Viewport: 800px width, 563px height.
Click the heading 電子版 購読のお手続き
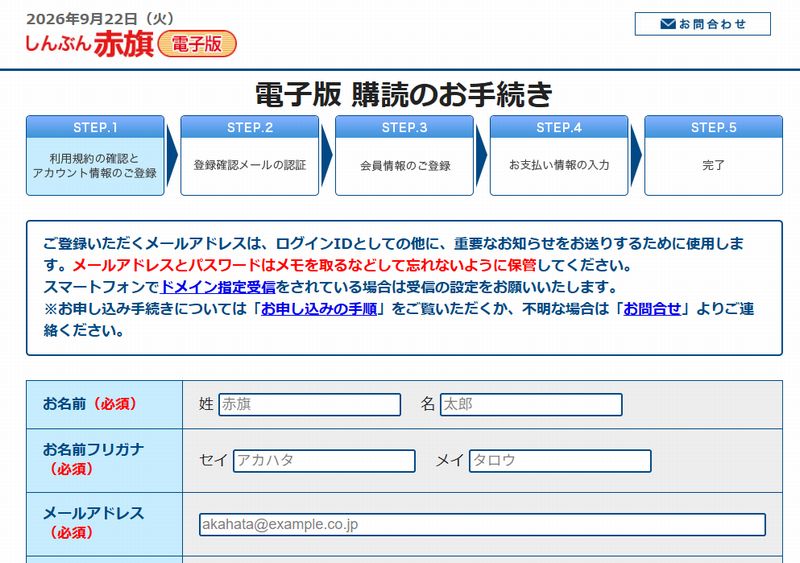tap(404, 94)
